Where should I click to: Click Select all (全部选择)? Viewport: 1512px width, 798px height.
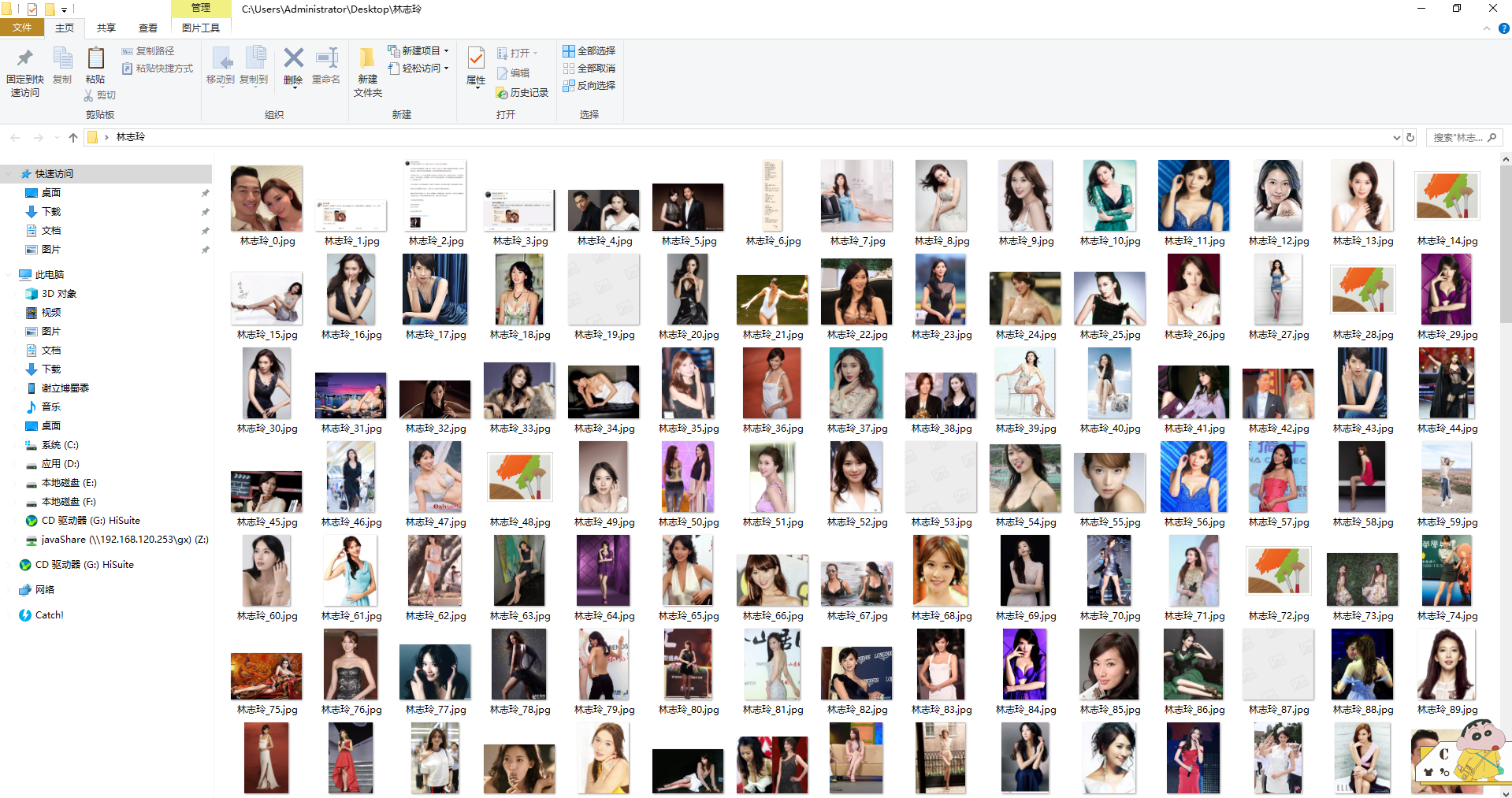589,51
